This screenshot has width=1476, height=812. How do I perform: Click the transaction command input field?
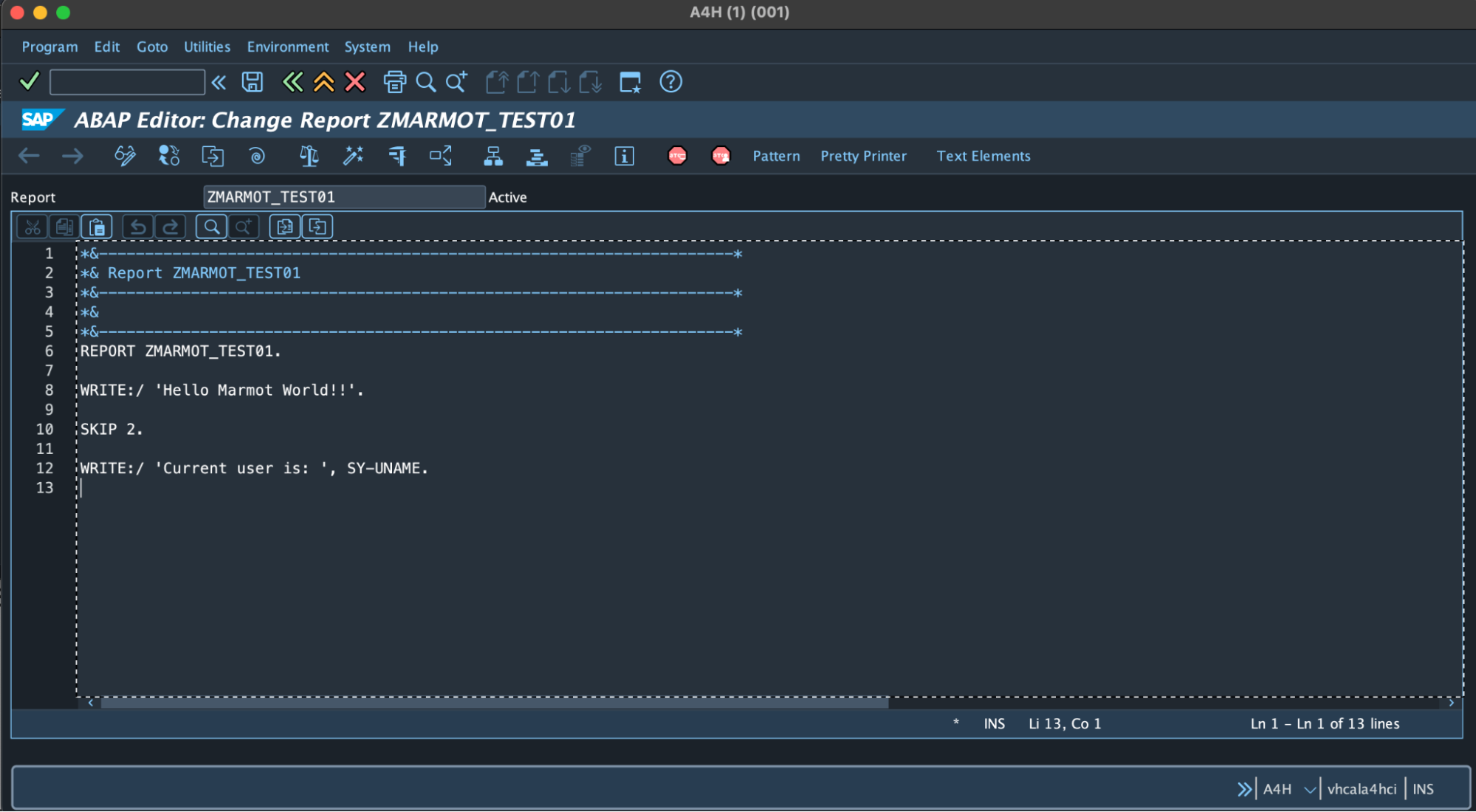(127, 82)
